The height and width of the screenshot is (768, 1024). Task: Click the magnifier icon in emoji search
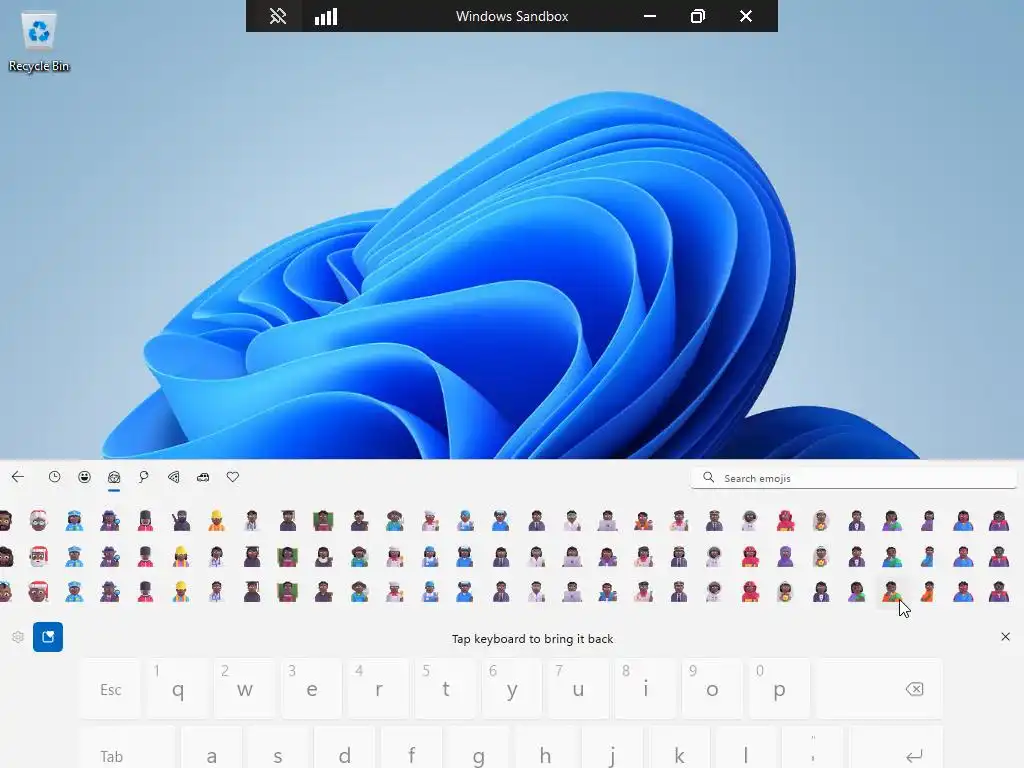click(709, 477)
